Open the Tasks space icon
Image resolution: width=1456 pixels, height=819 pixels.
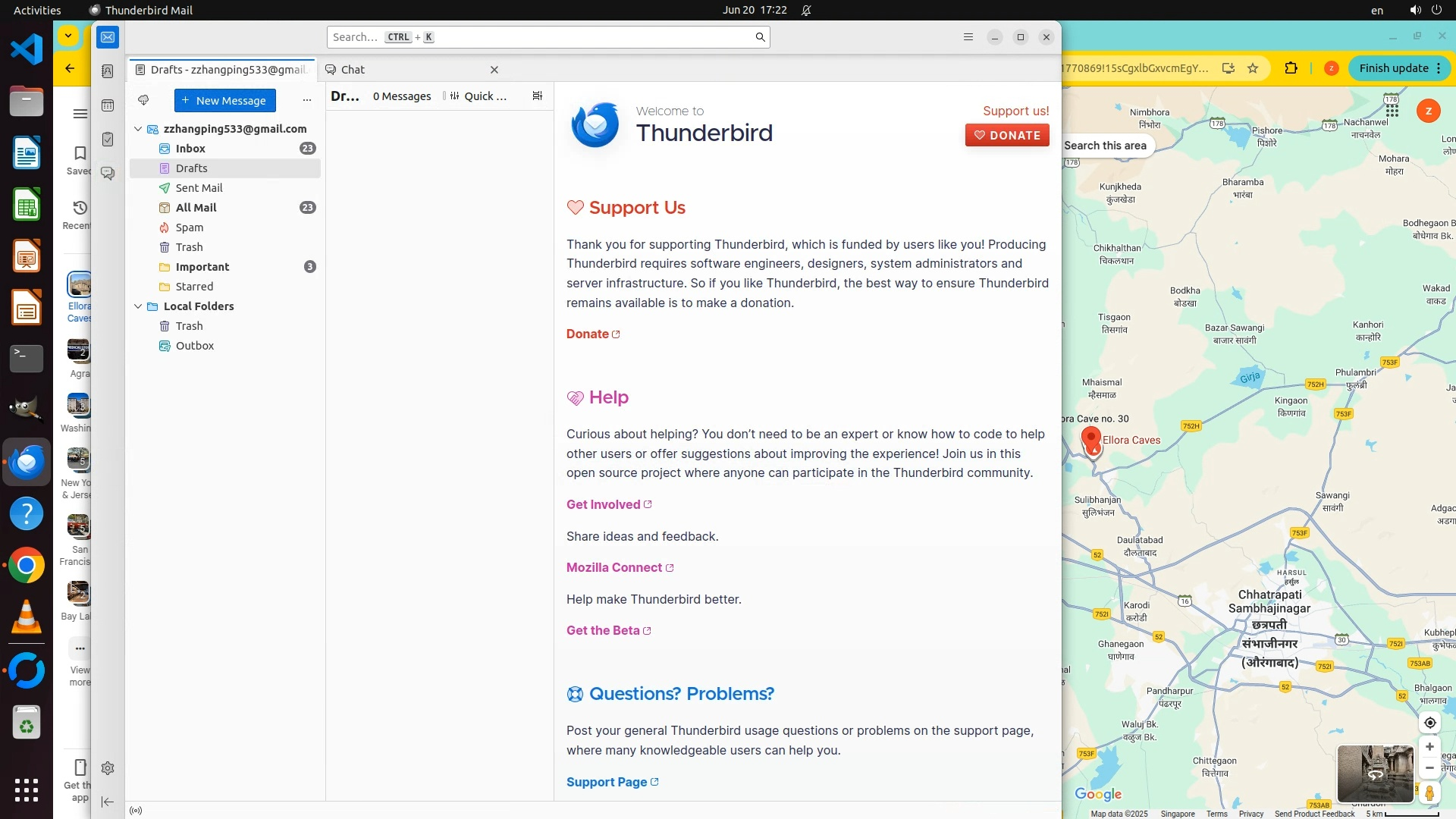tap(108, 140)
